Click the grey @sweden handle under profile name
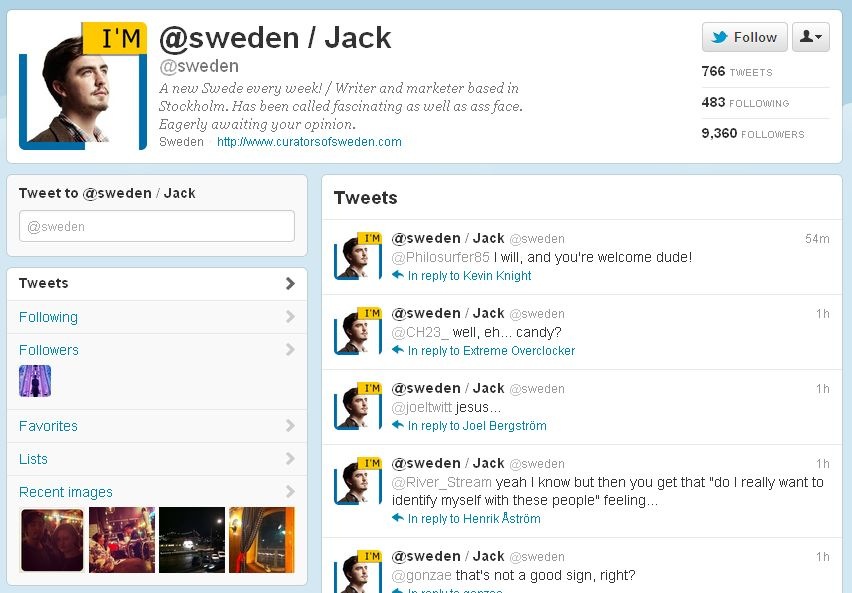Screen dimensions: 852x593 [199, 66]
